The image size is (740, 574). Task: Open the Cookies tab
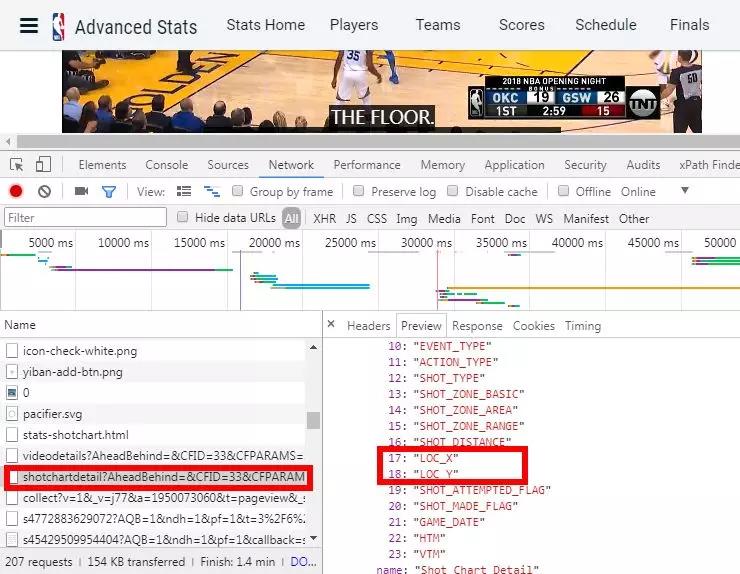pyautogui.click(x=534, y=326)
